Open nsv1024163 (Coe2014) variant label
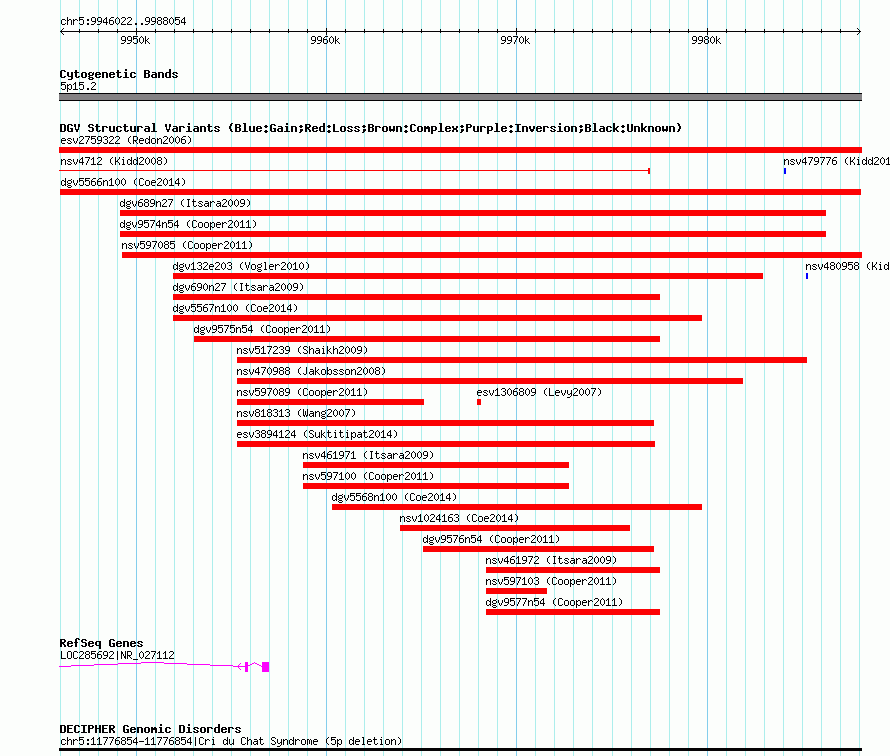This screenshot has height=756, width=890. (x=459, y=518)
